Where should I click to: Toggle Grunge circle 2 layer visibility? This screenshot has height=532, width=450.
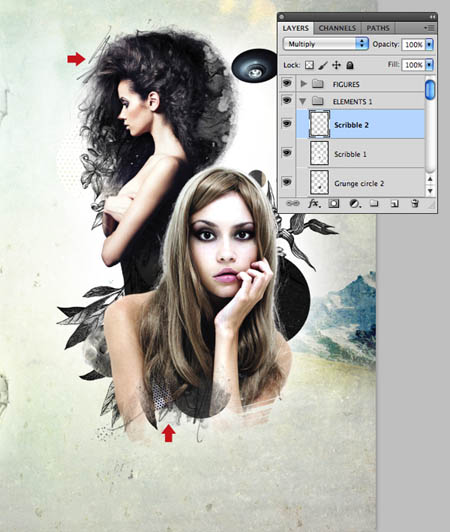click(287, 182)
